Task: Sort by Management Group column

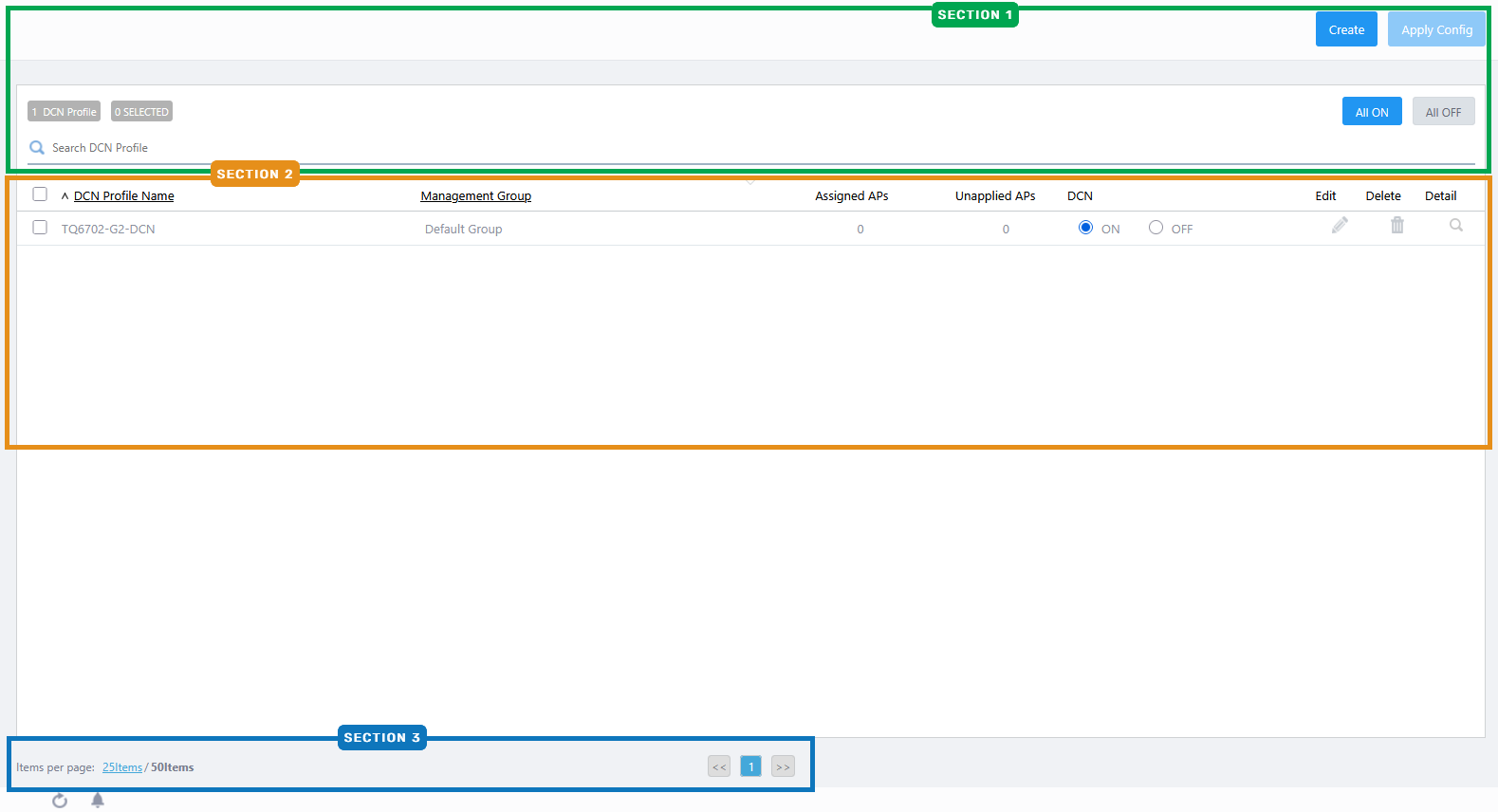Action: pos(475,196)
